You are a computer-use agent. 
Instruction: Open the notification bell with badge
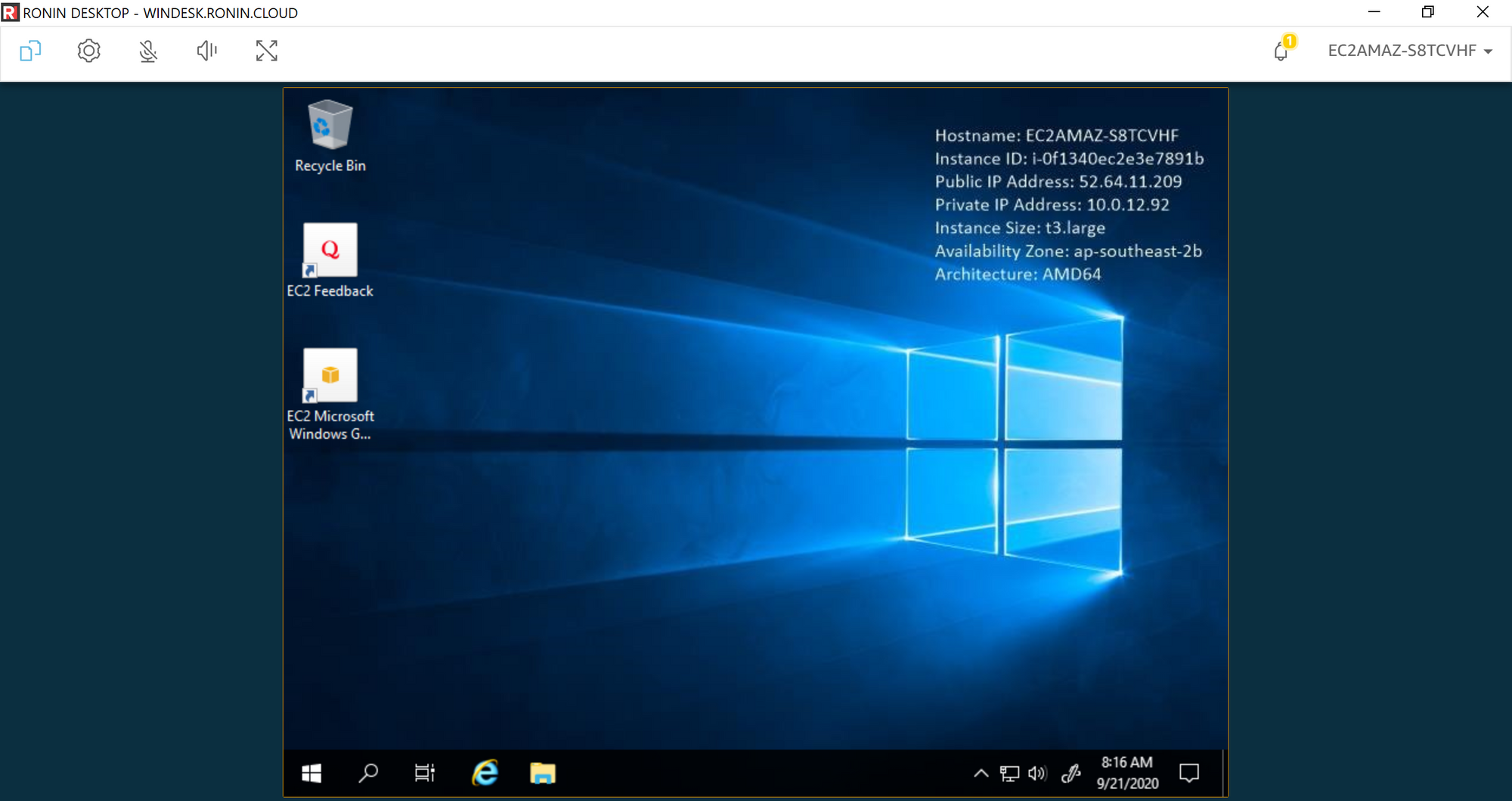[1282, 51]
